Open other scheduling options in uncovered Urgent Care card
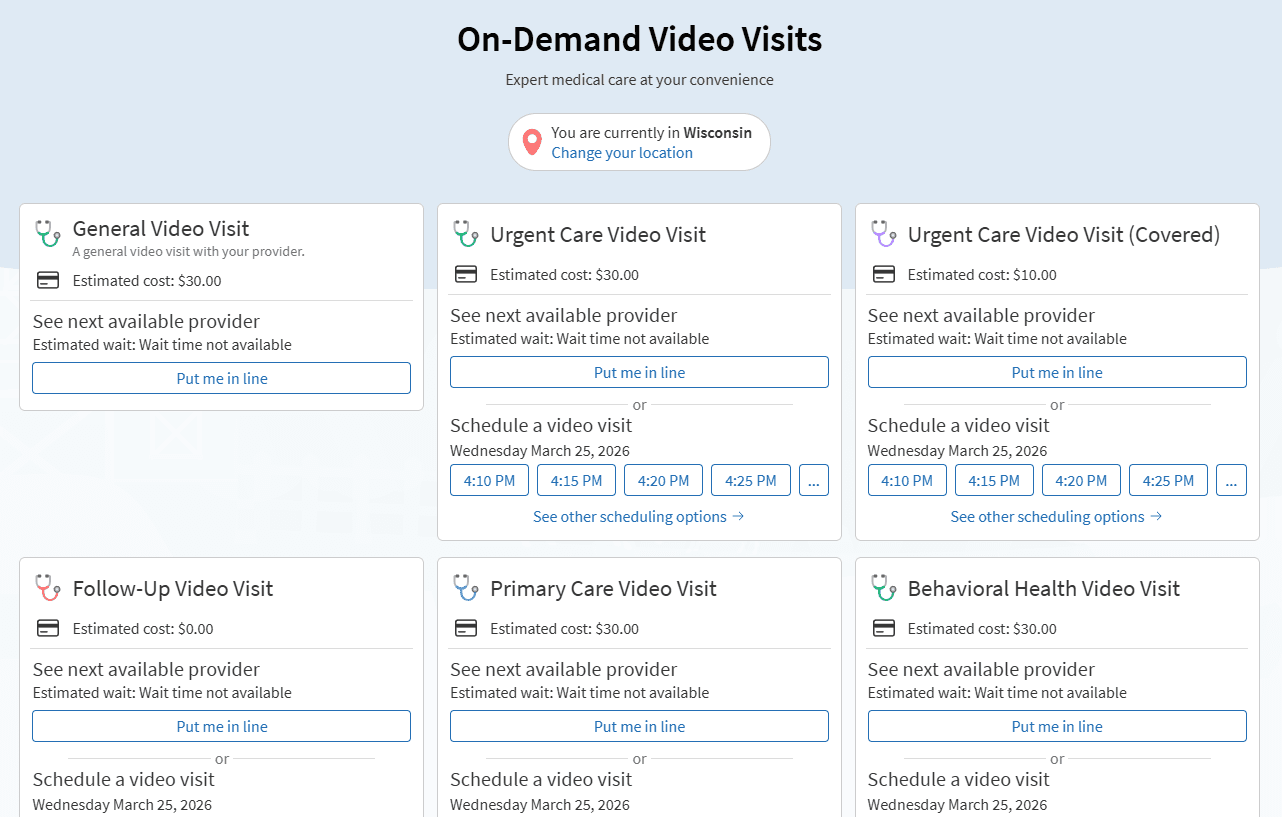The width and height of the screenshot is (1282, 817). pos(638,517)
